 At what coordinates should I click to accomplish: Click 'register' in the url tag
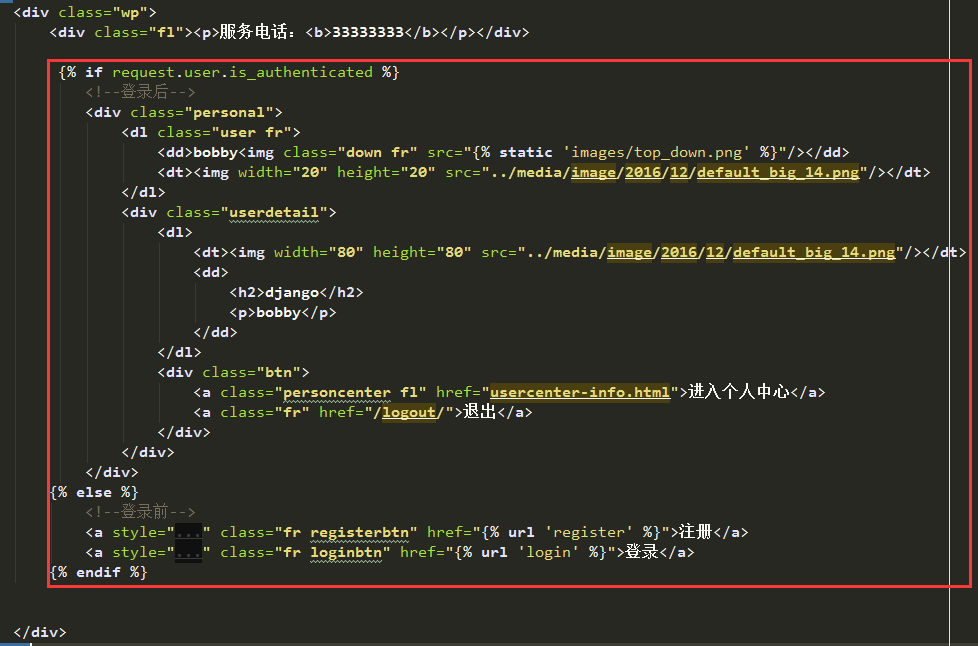(589, 533)
